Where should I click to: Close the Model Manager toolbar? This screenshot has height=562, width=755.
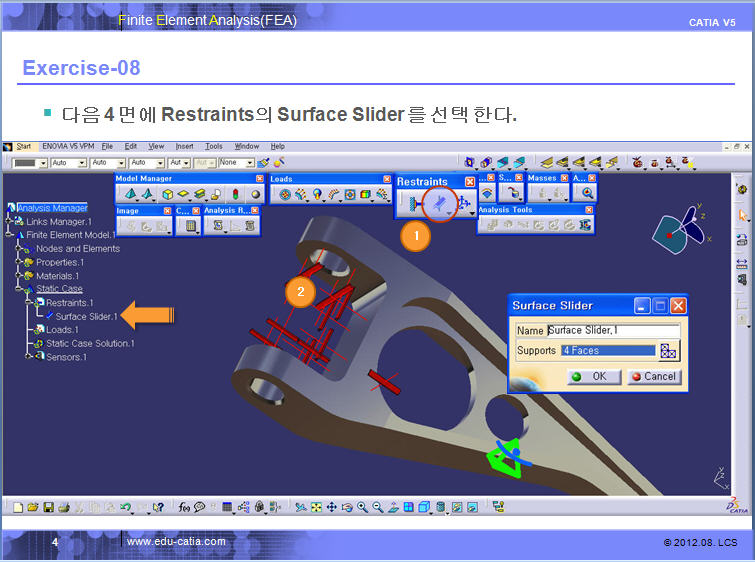pos(260,179)
